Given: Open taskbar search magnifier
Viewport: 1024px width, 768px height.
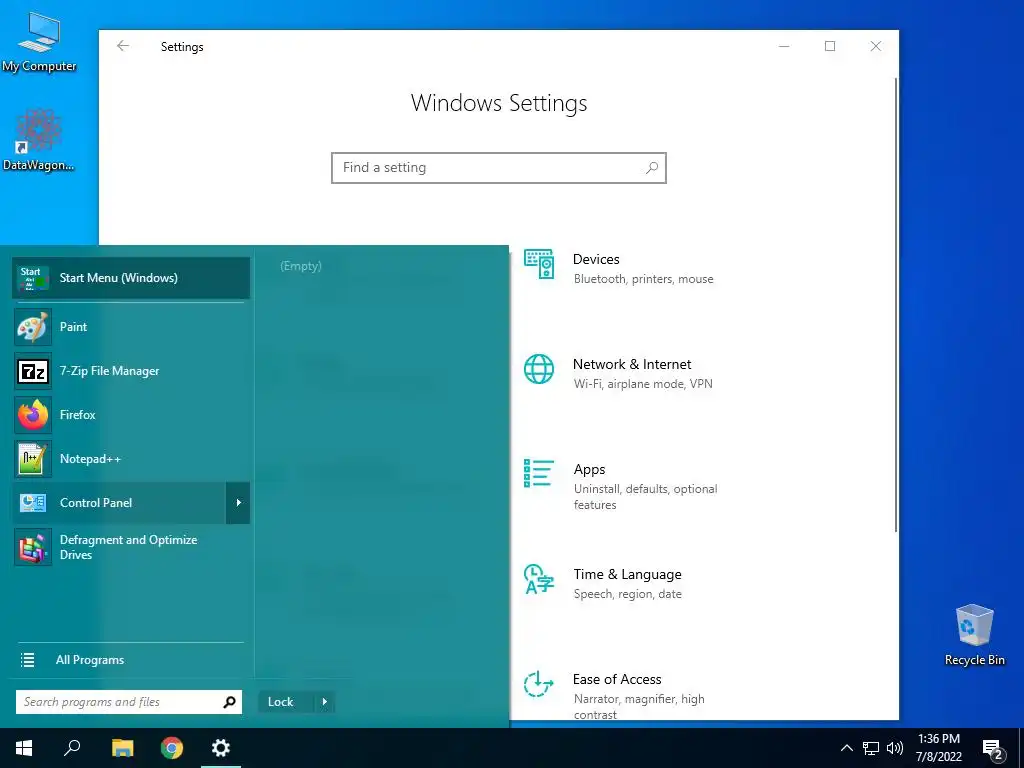Looking at the screenshot, I should point(72,748).
